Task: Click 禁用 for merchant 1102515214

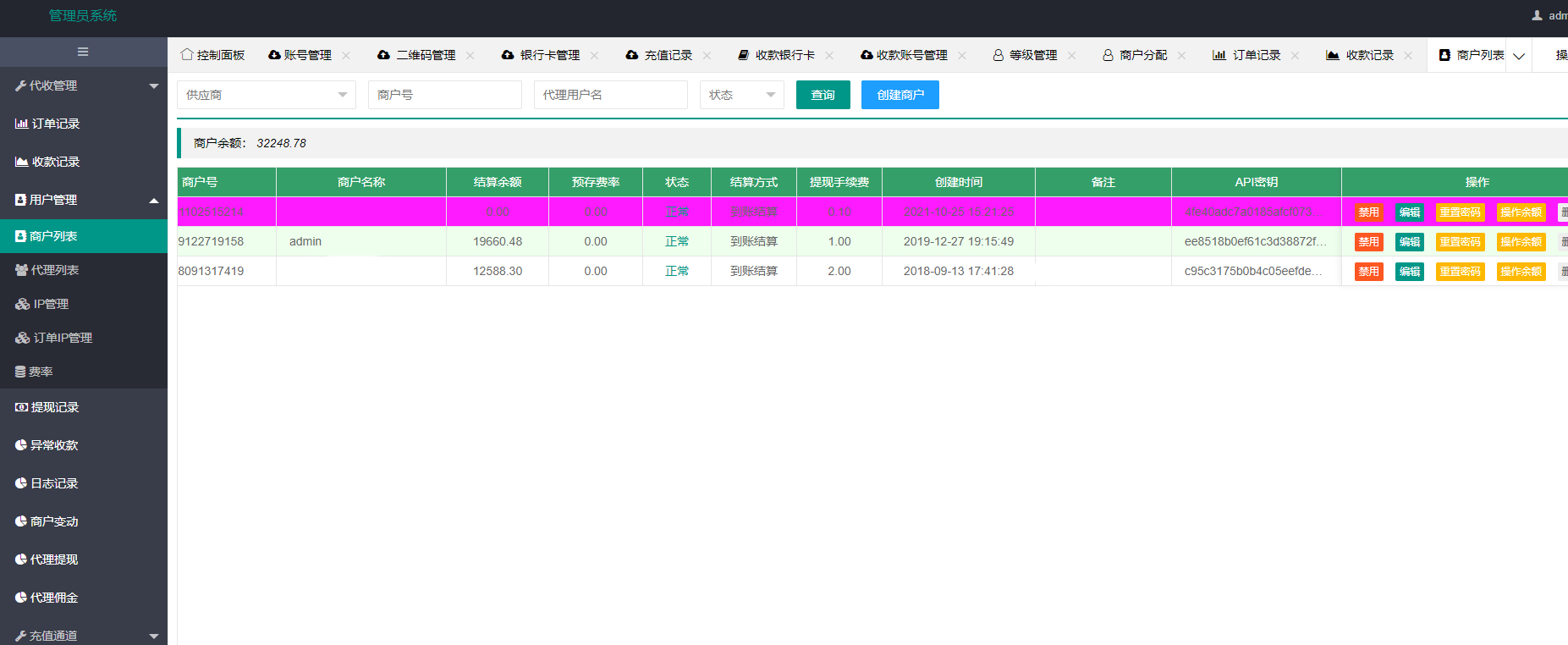Action: (x=1369, y=212)
